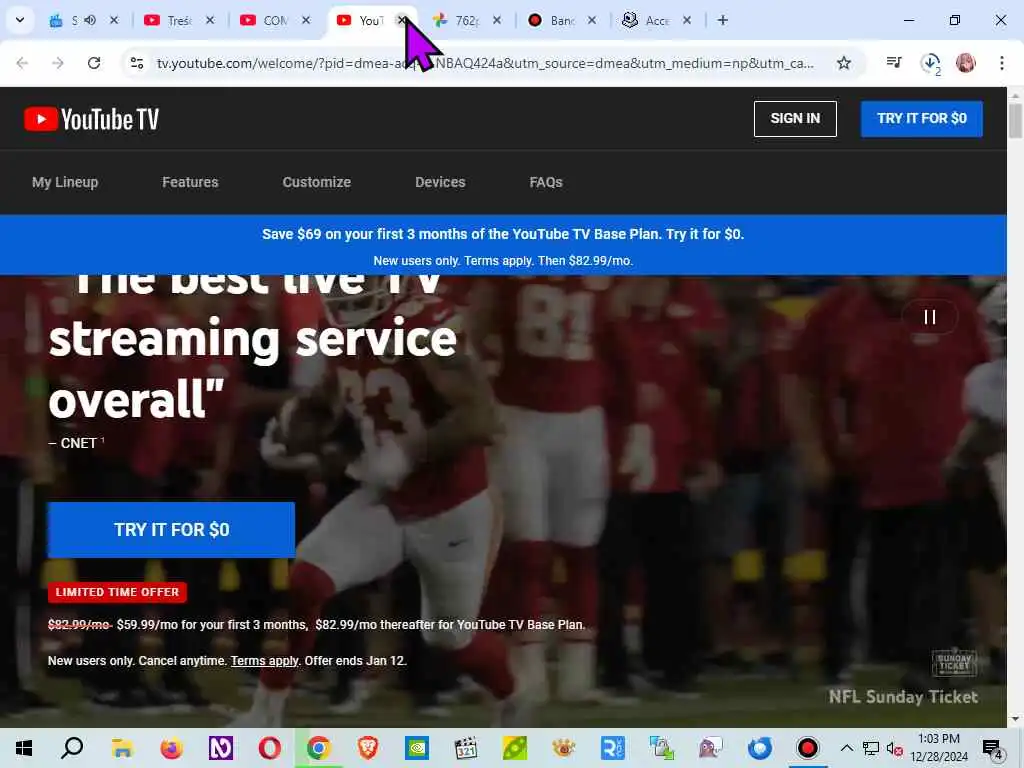1024x768 pixels.
Task: Reload the current page
Action: click(94, 63)
